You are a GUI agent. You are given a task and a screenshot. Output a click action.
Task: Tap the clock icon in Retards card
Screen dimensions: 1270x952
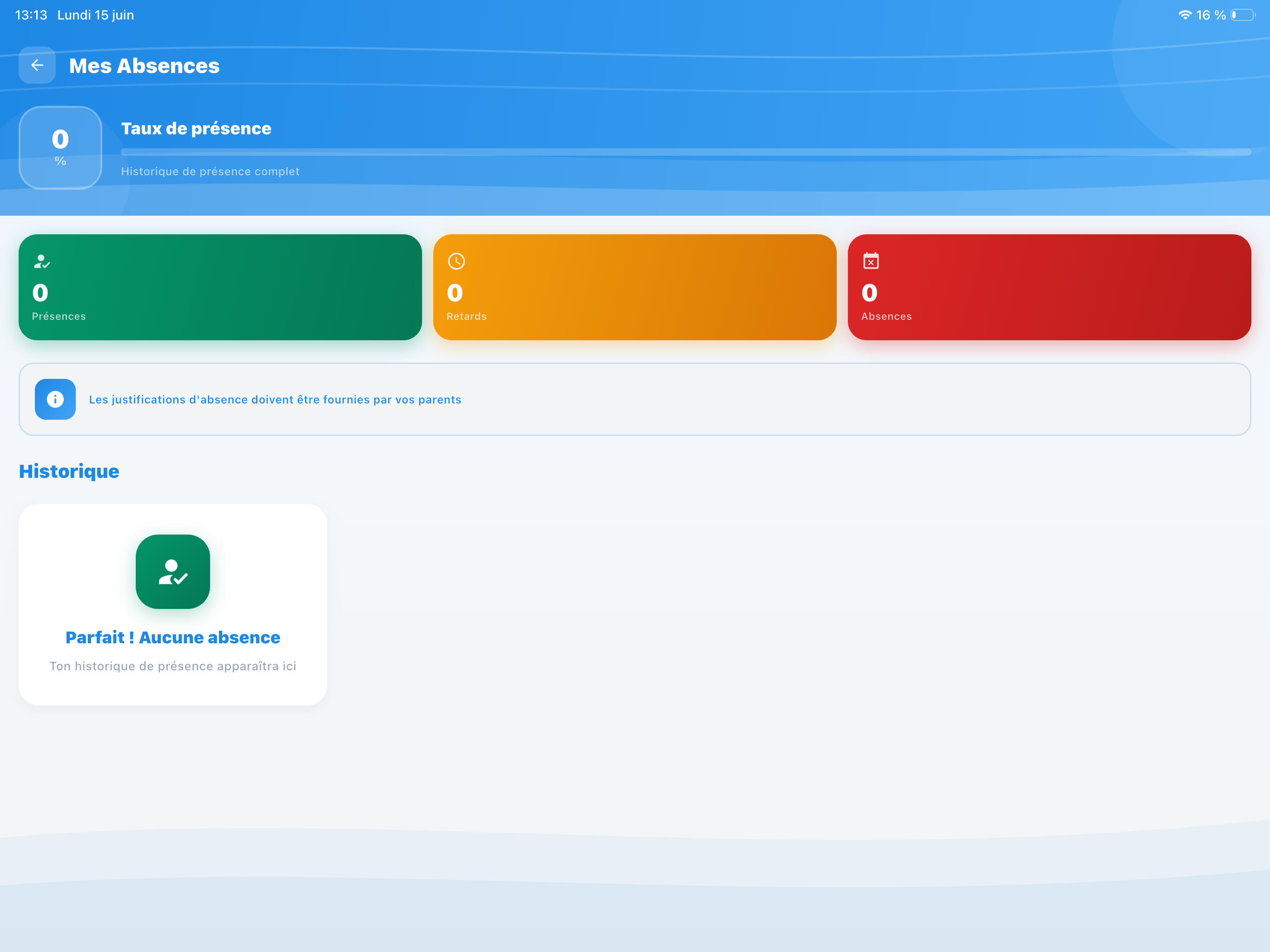point(456,262)
